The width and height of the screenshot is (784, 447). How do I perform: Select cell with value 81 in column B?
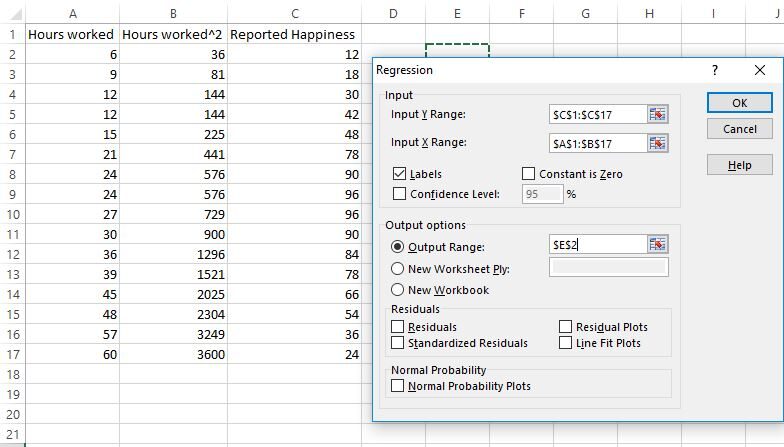coord(173,74)
